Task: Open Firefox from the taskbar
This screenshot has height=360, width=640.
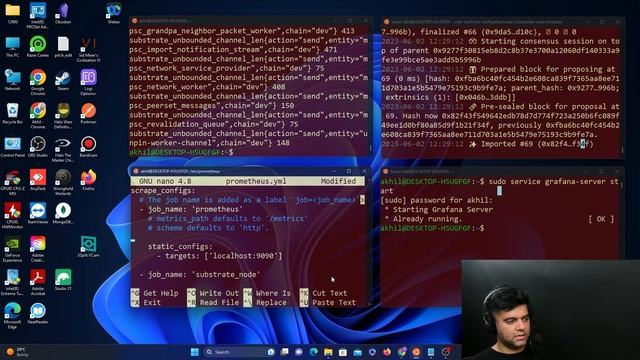Action: pyautogui.click(x=387, y=352)
